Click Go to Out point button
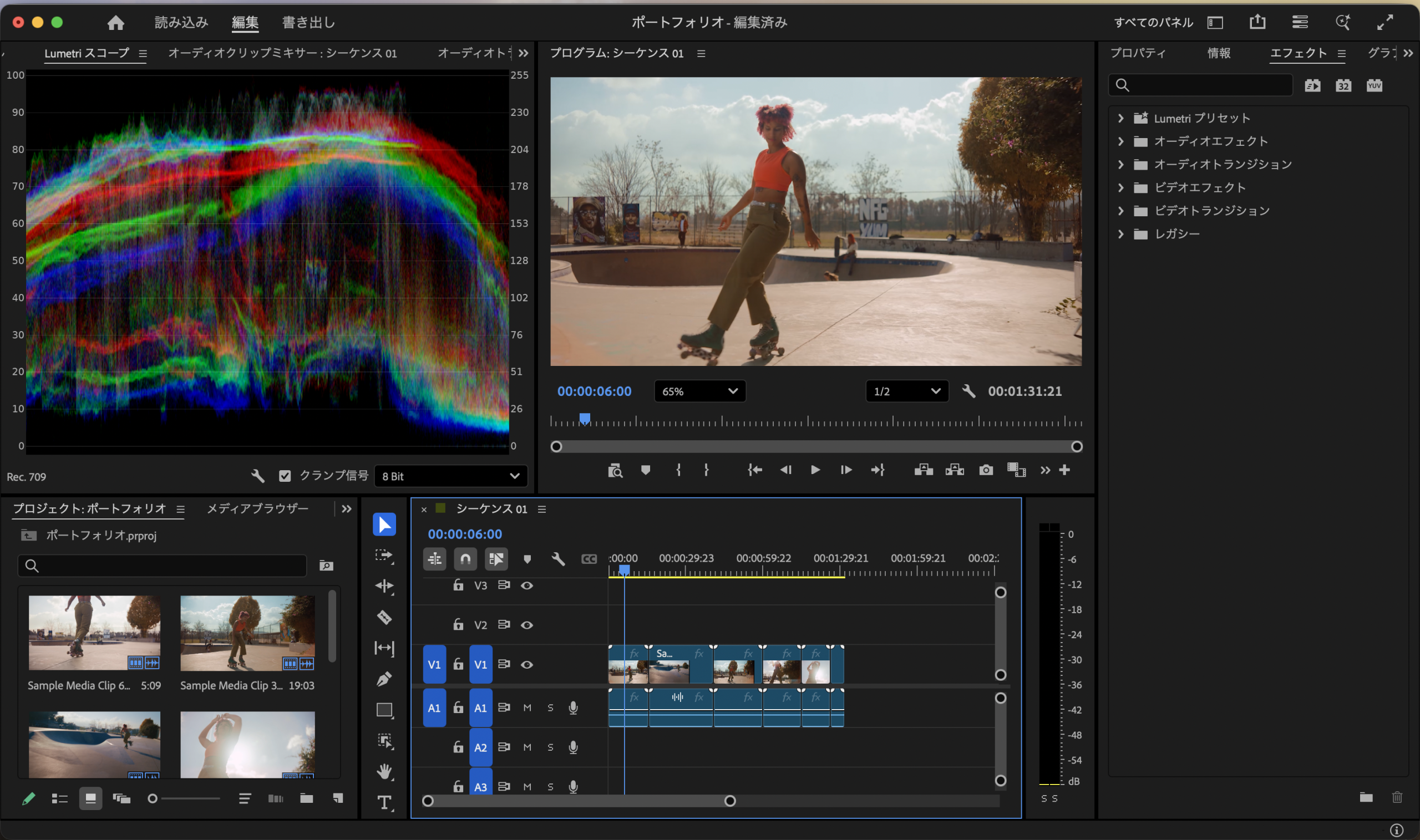 (x=877, y=470)
